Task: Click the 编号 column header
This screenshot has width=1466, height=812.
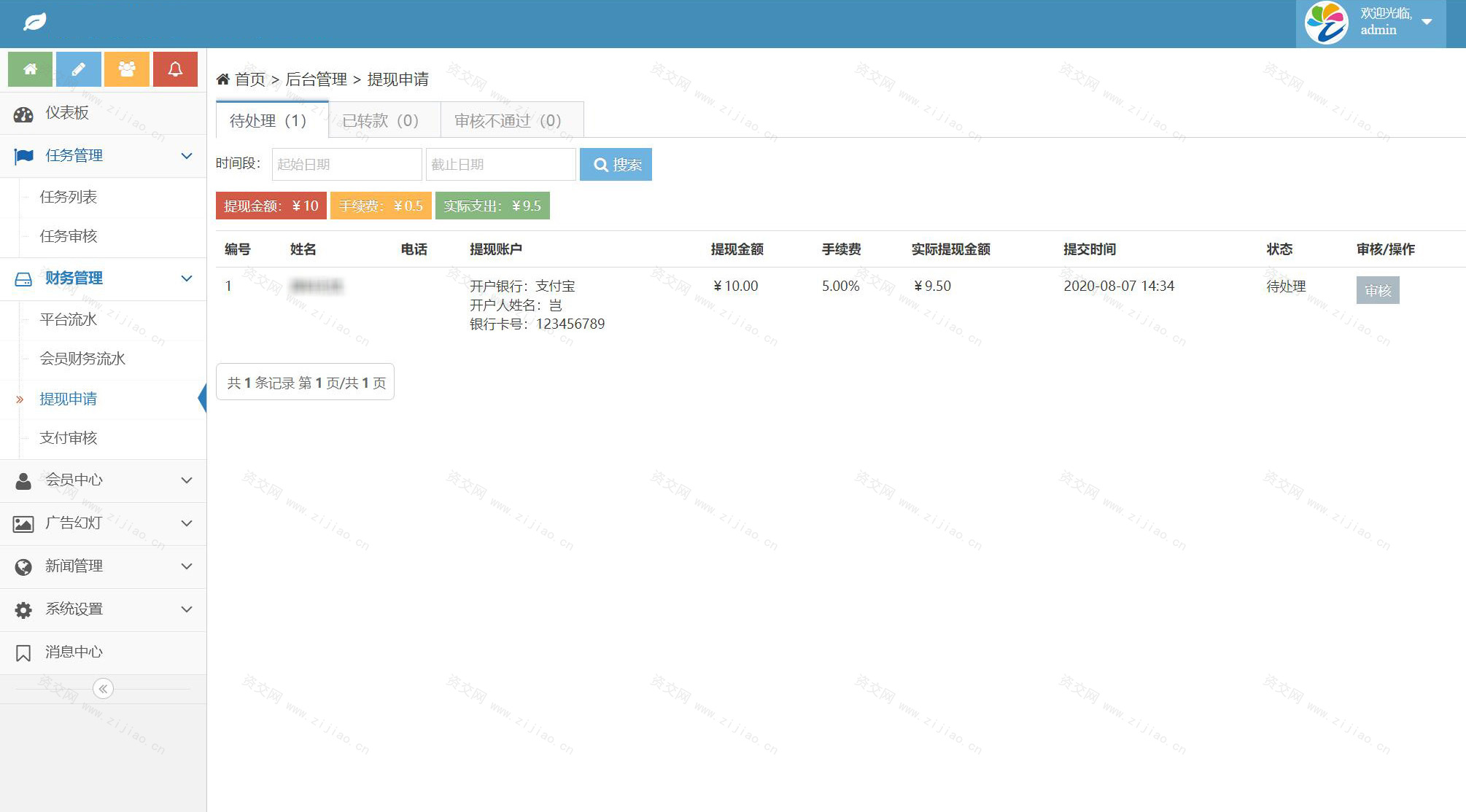Action: [237, 249]
